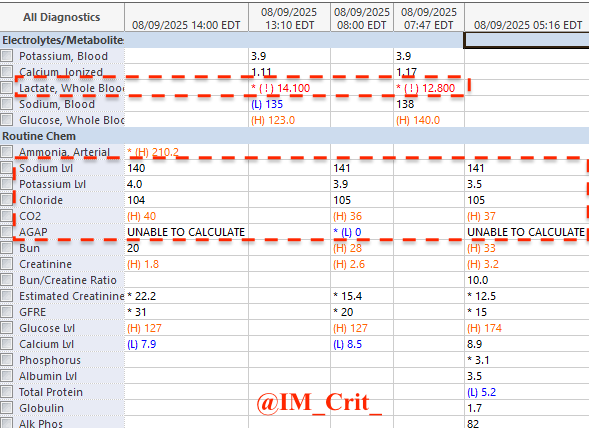Click the Phosphorus value 3.1
589x428 pixels.
tap(478, 360)
